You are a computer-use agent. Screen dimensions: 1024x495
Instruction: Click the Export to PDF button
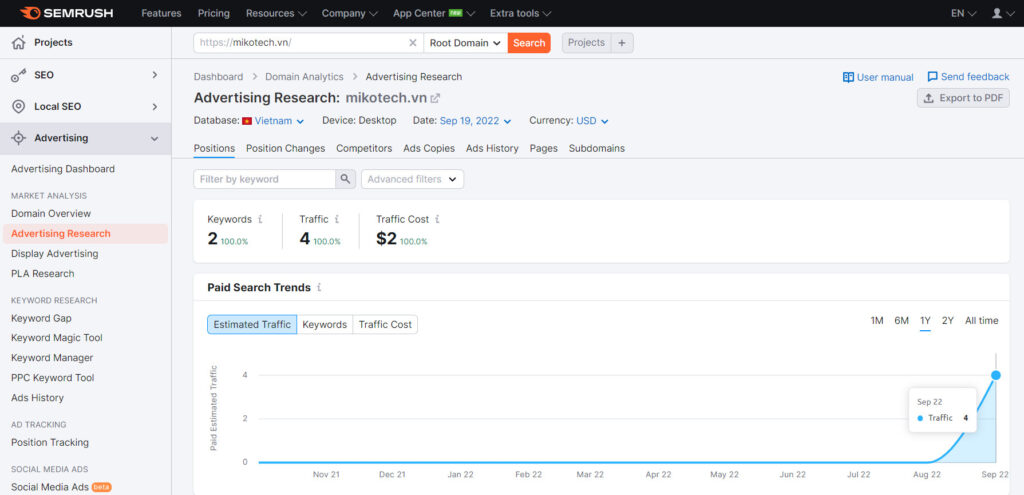point(963,98)
